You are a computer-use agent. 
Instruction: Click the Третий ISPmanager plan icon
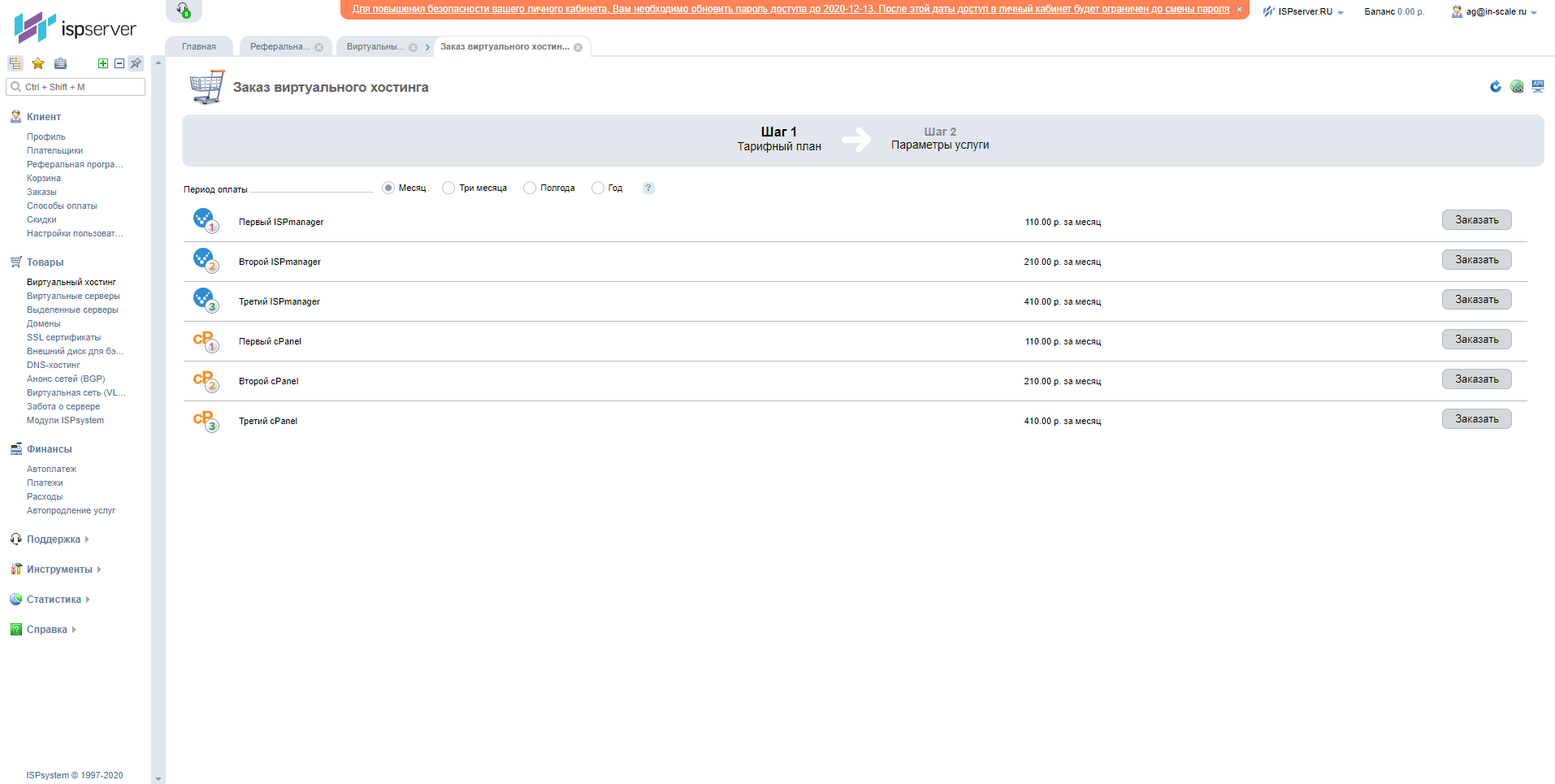pos(206,300)
